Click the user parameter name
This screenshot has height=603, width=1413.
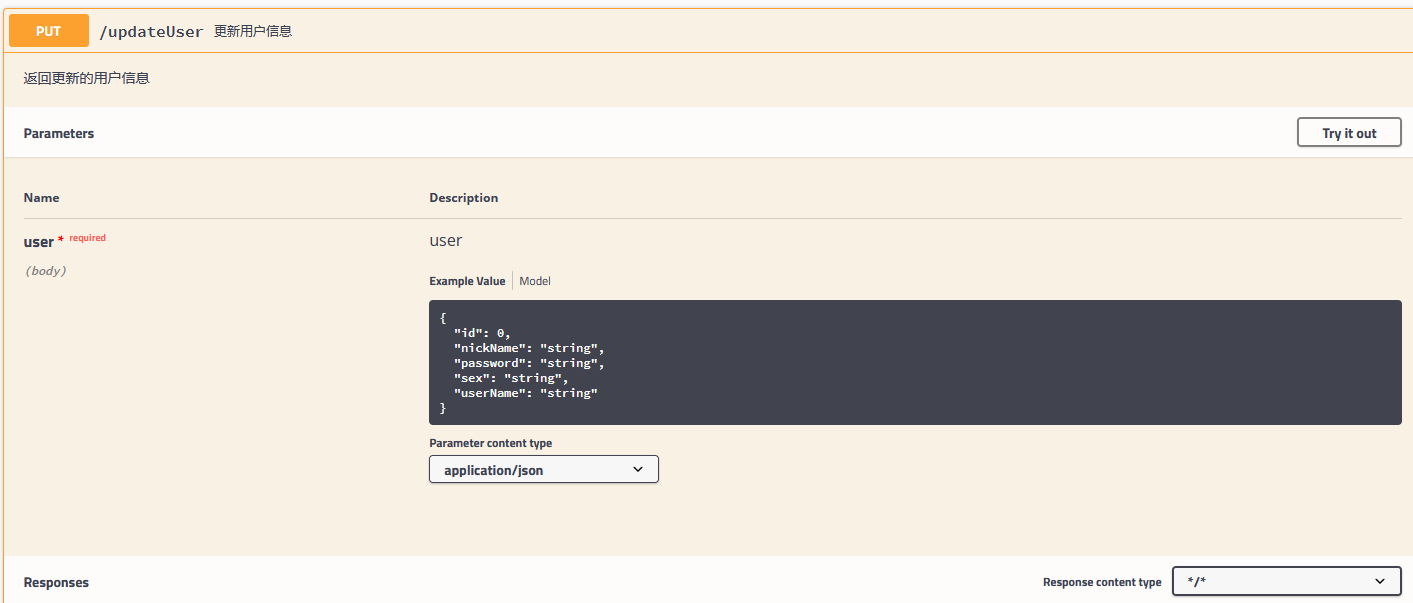(x=39, y=241)
